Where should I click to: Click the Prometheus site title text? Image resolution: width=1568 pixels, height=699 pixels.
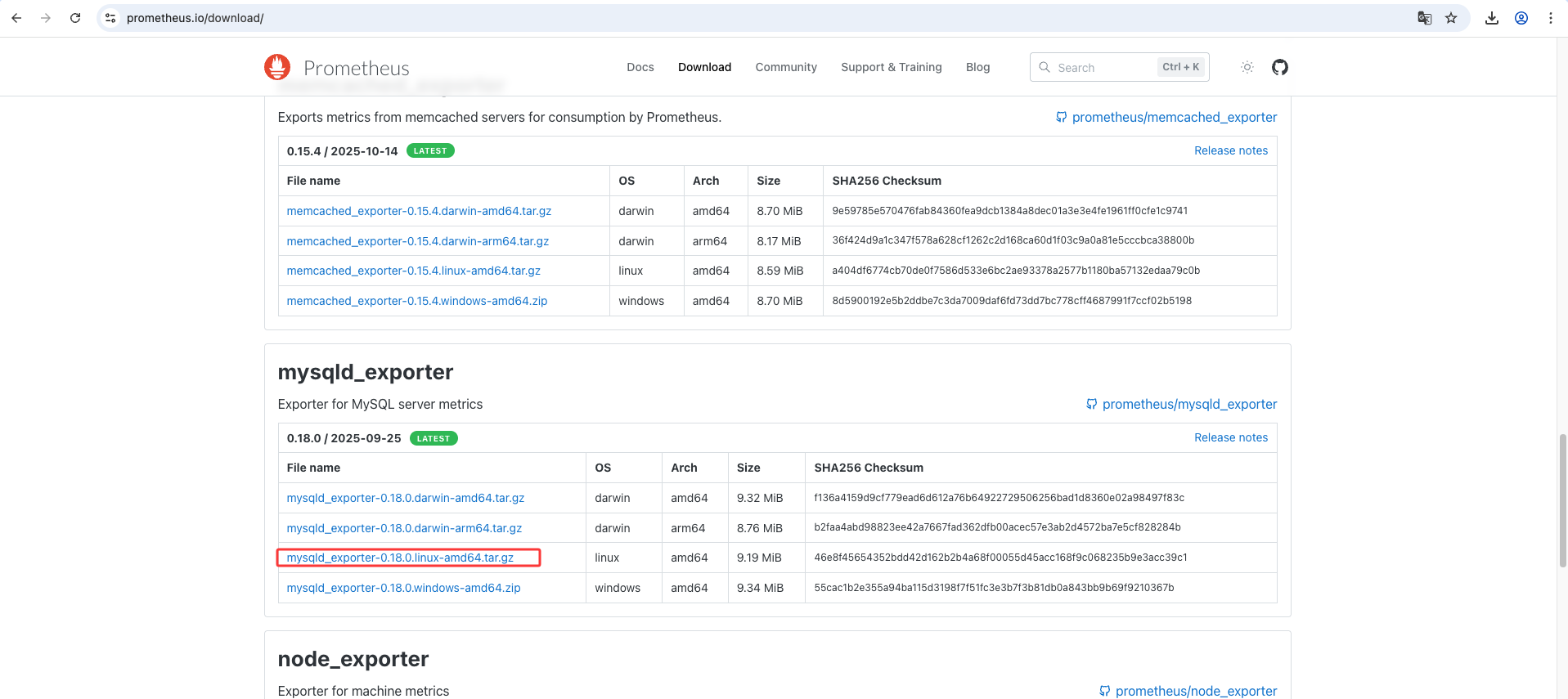(357, 68)
